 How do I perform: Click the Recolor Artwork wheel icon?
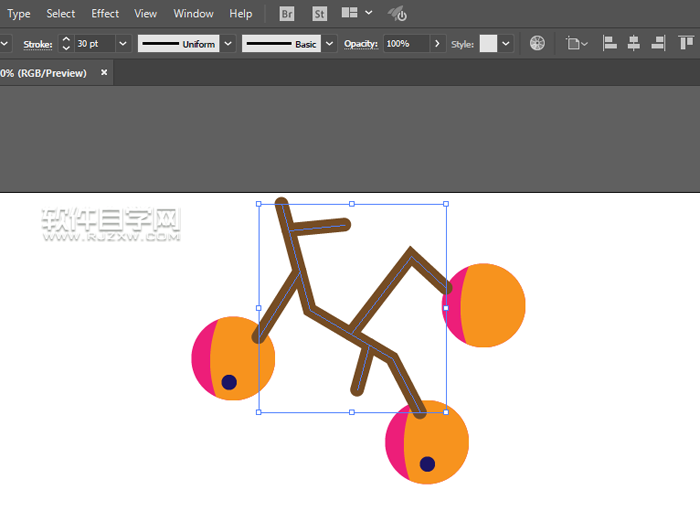pyautogui.click(x=537, y=44)
